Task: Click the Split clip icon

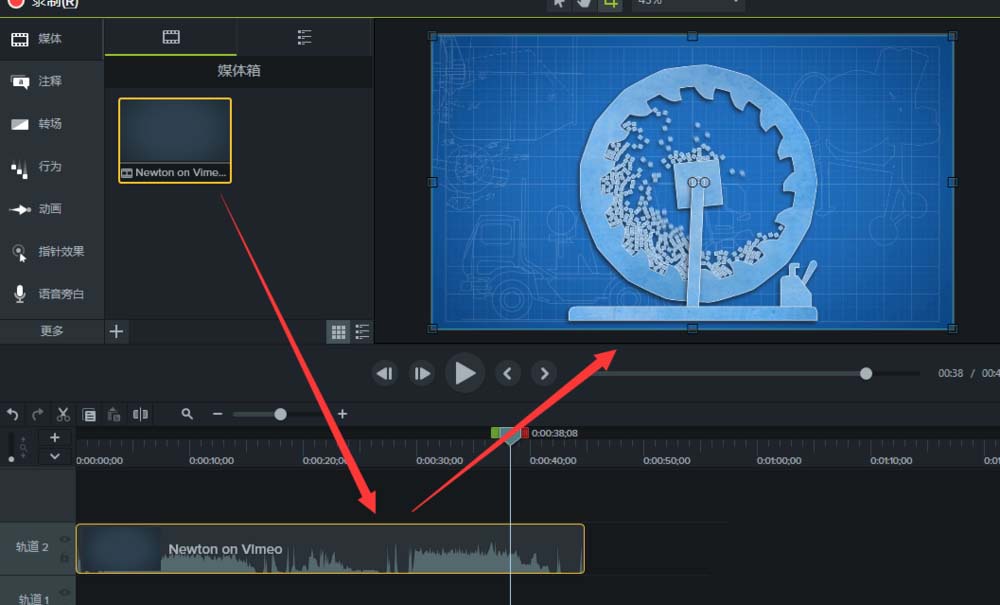Action: pyautogui.click(x=141, y=414)
